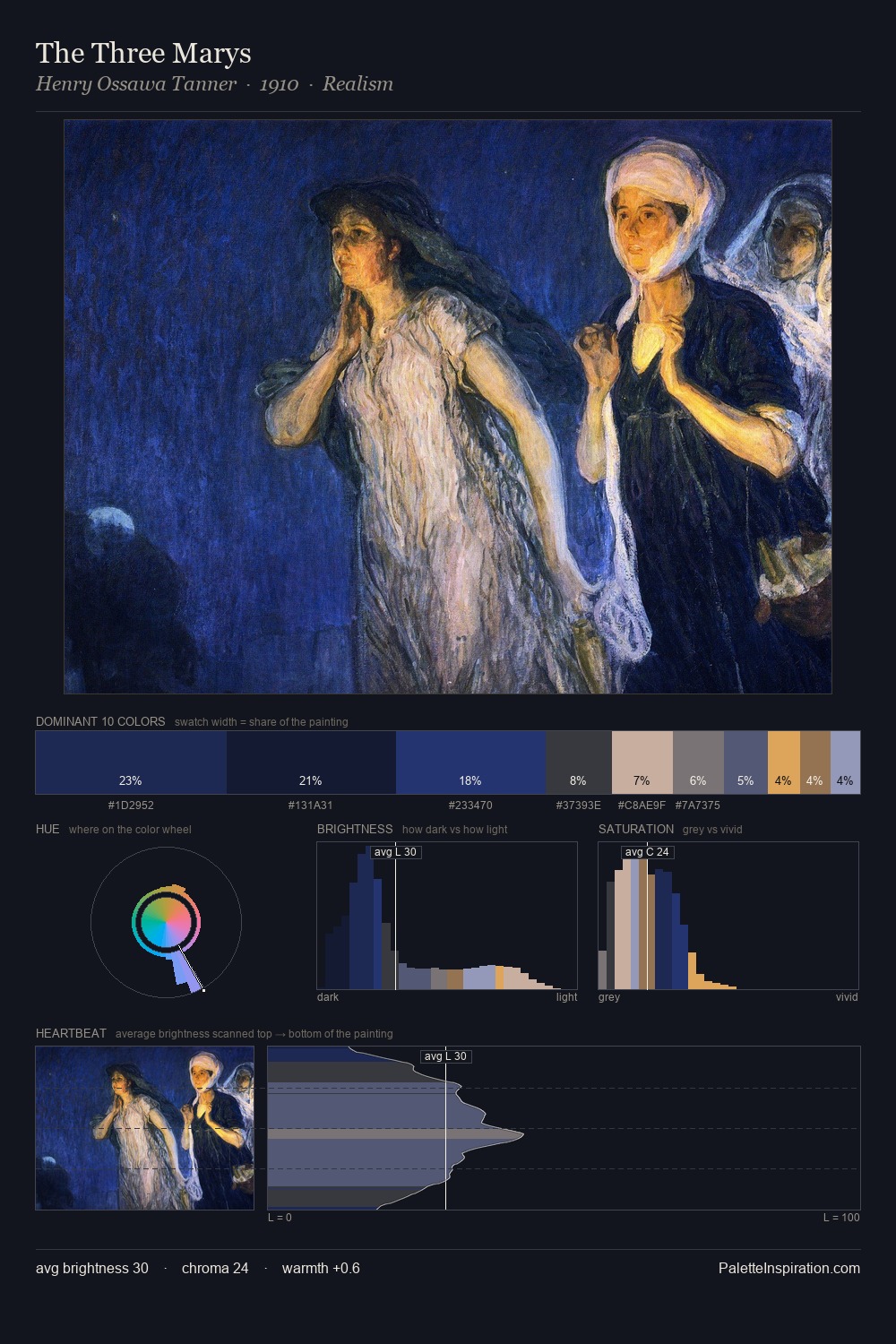Open the main Three Marys painting image
This screenshot has width=896, height=1344.
[448, 407]
